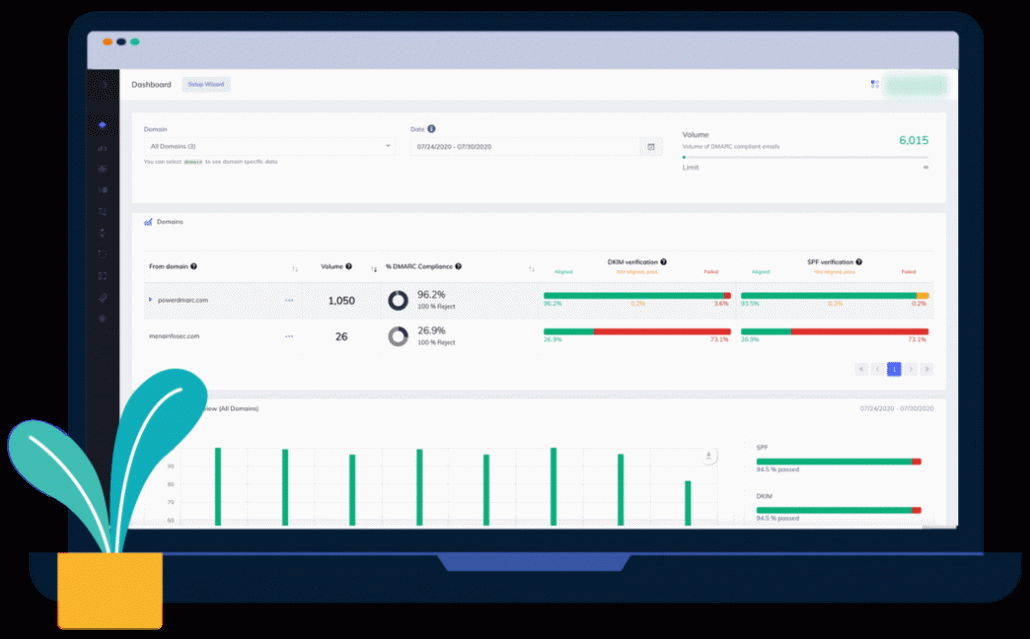Expand the sidebar with the top chevron
1030x639 pixels.
pos(104,85)
